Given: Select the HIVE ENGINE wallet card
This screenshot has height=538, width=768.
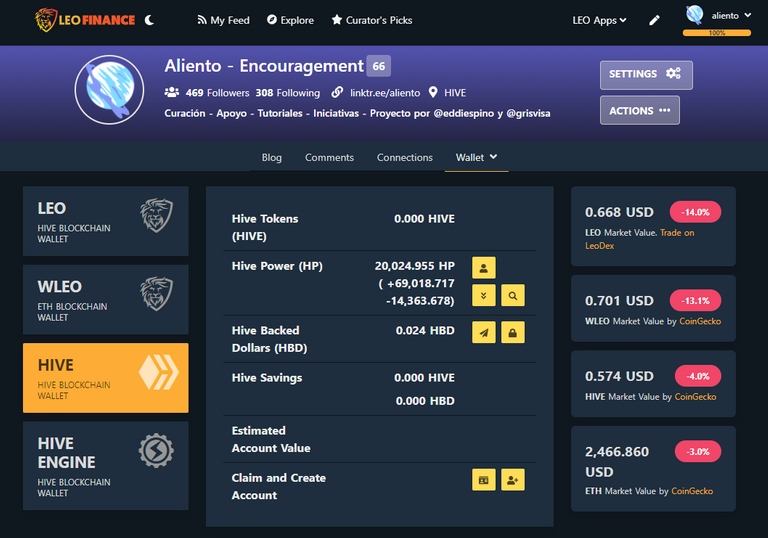Looking at the screenshot, I should point(106,465).
